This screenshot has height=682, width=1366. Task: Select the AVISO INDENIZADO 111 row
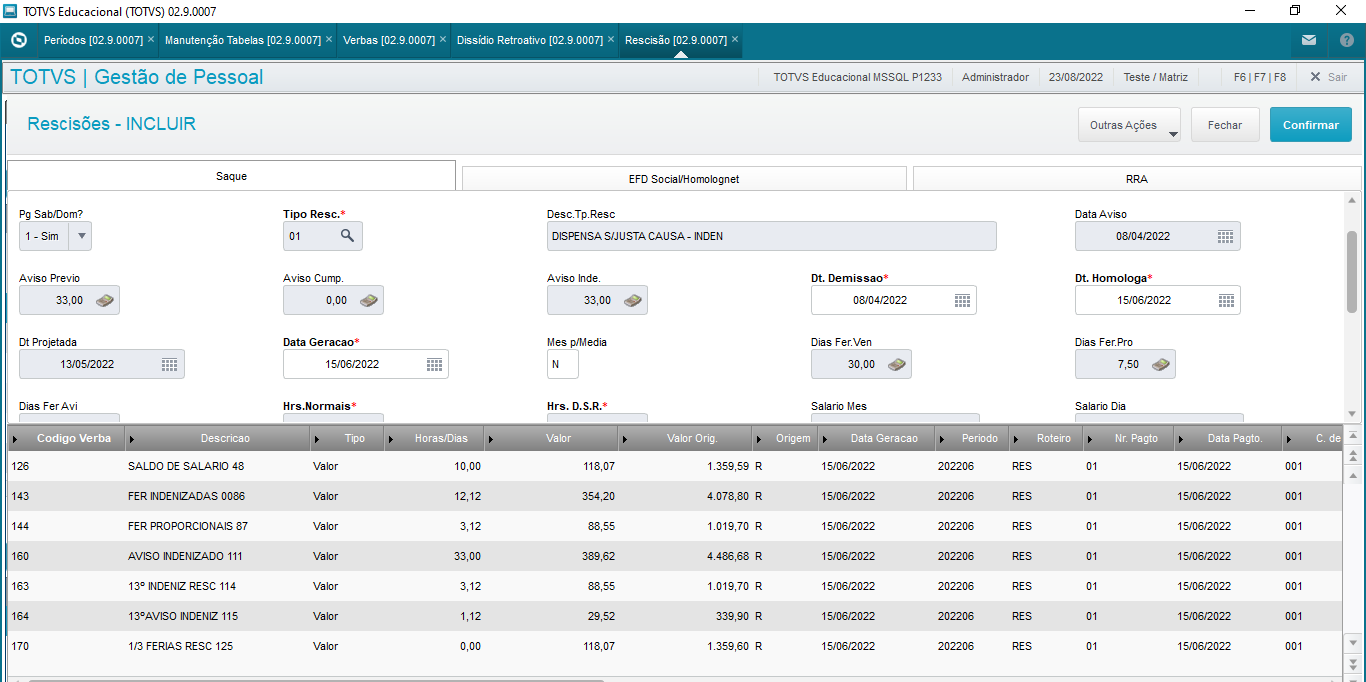point(675,556)
